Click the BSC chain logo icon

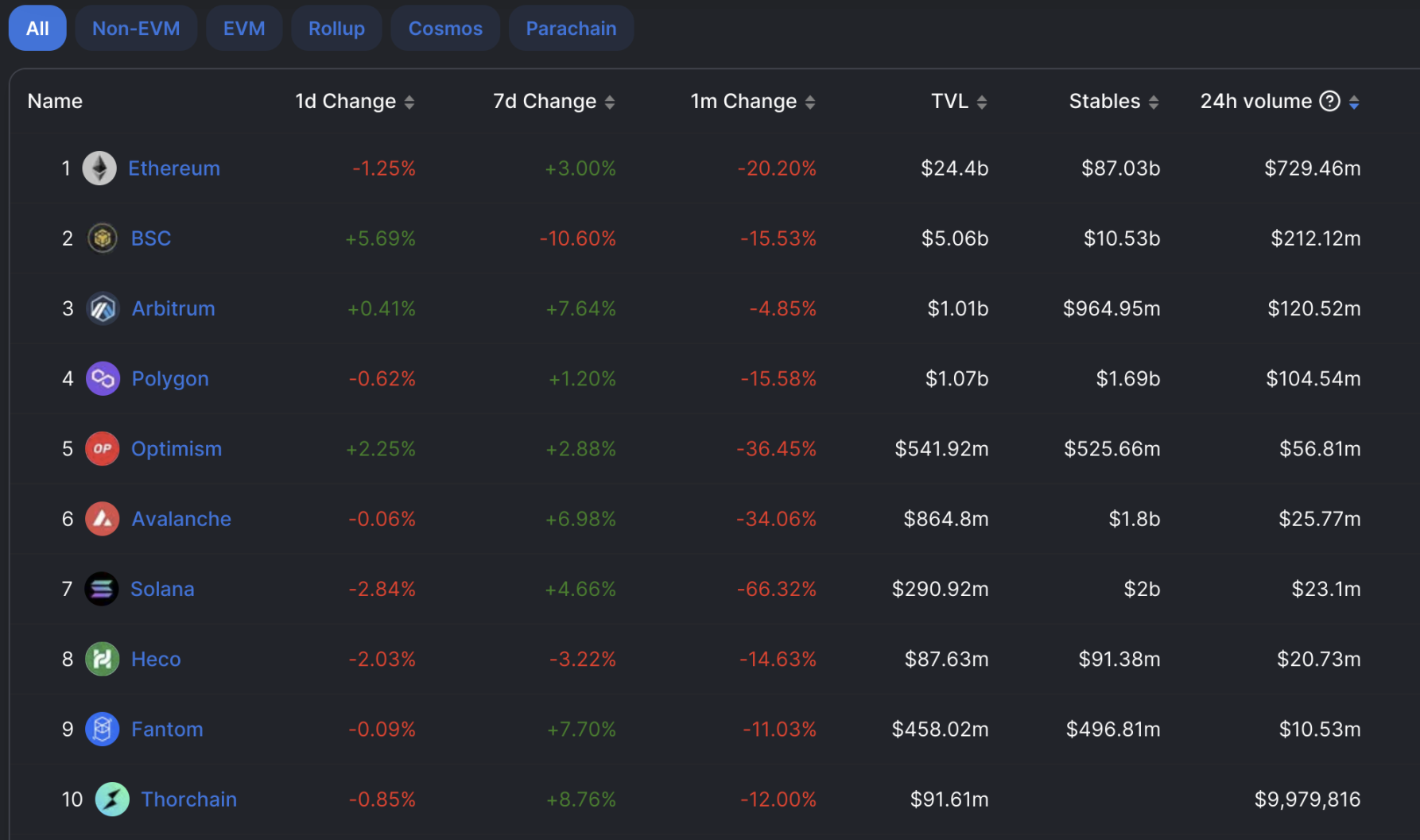102,238
